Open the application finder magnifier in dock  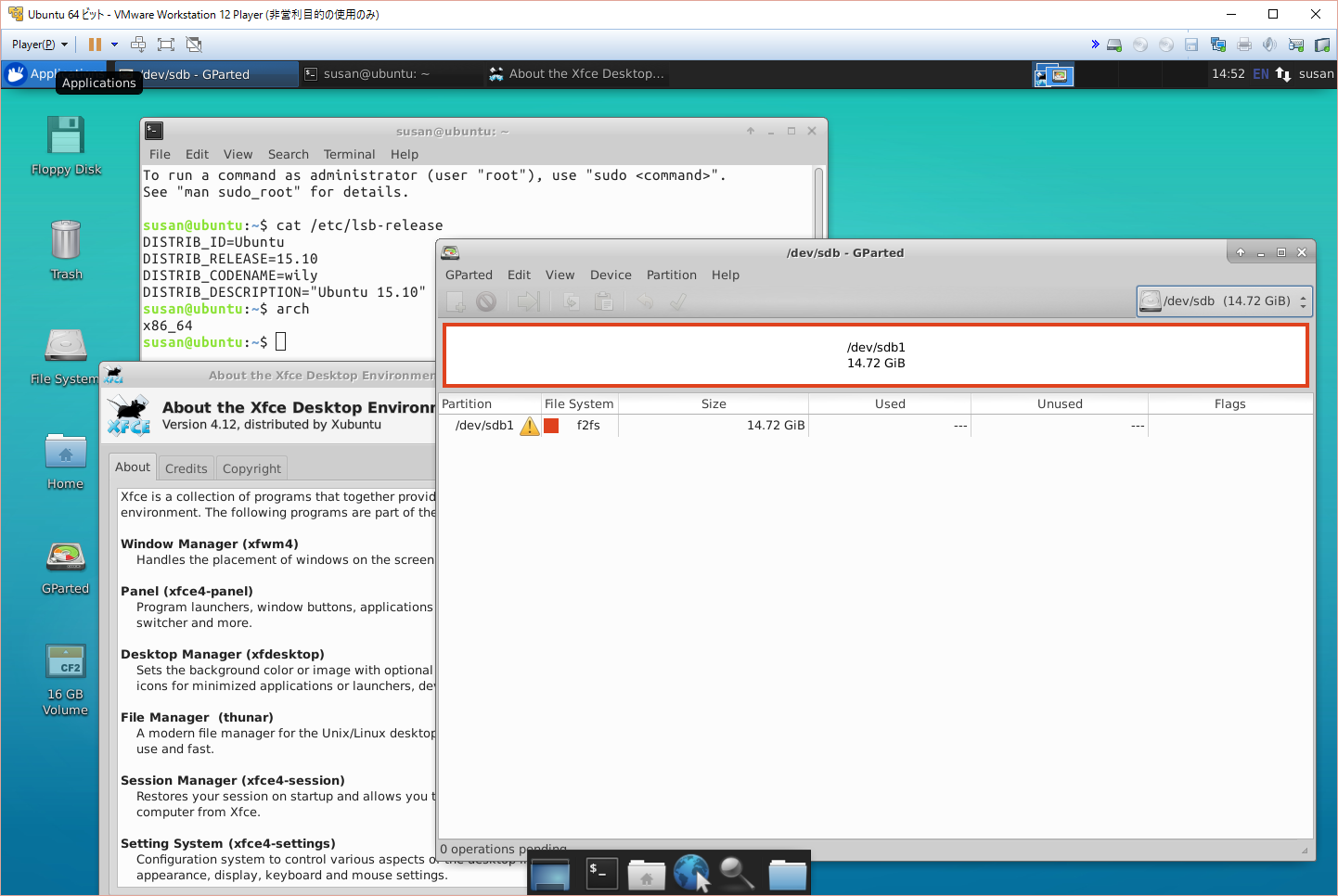coord(738,873)
